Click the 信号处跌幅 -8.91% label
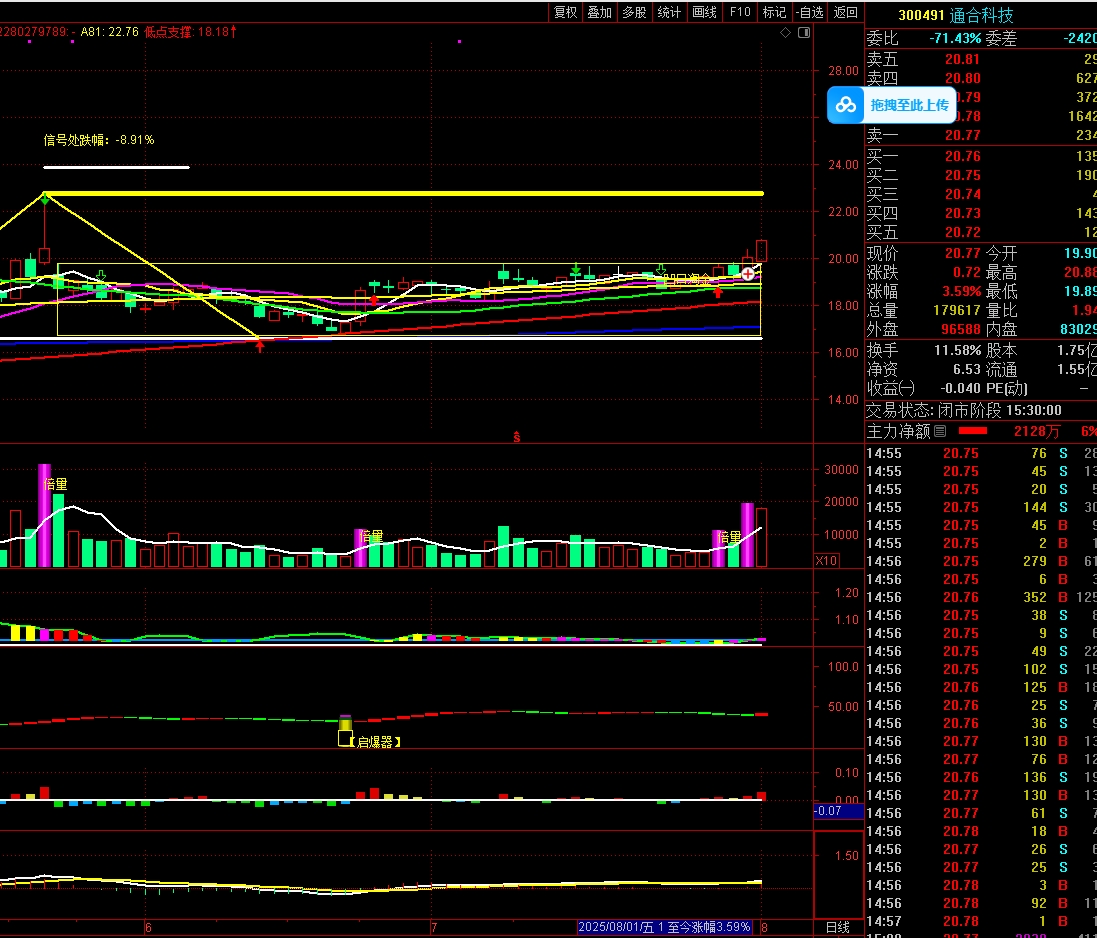1097x938 pixels. (x=99, y=140)
